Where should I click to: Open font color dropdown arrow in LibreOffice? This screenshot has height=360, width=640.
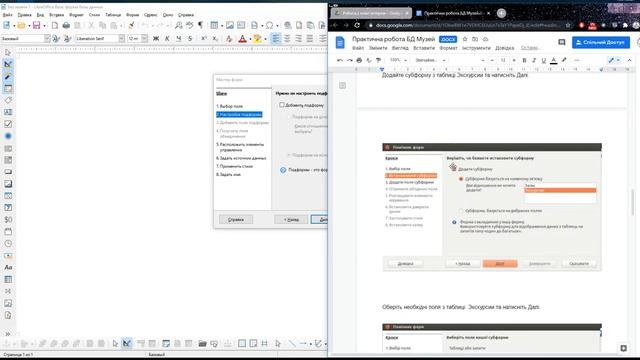tap(250, 39)
